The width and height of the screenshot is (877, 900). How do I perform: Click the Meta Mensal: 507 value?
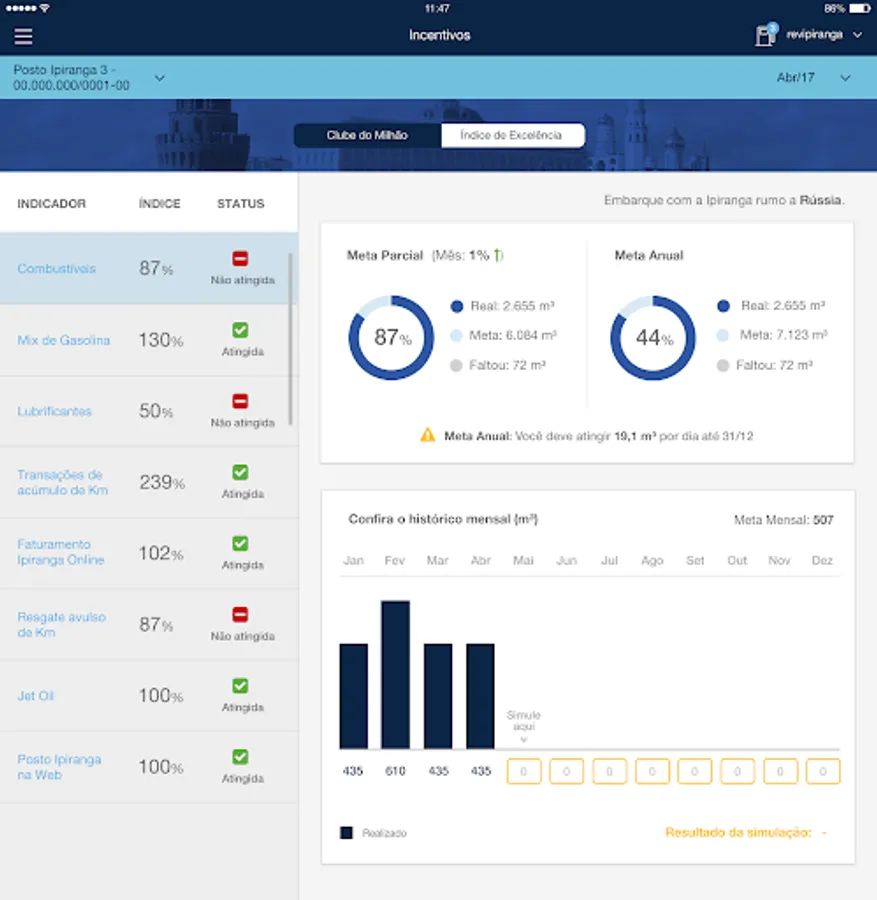coord(784,520)
